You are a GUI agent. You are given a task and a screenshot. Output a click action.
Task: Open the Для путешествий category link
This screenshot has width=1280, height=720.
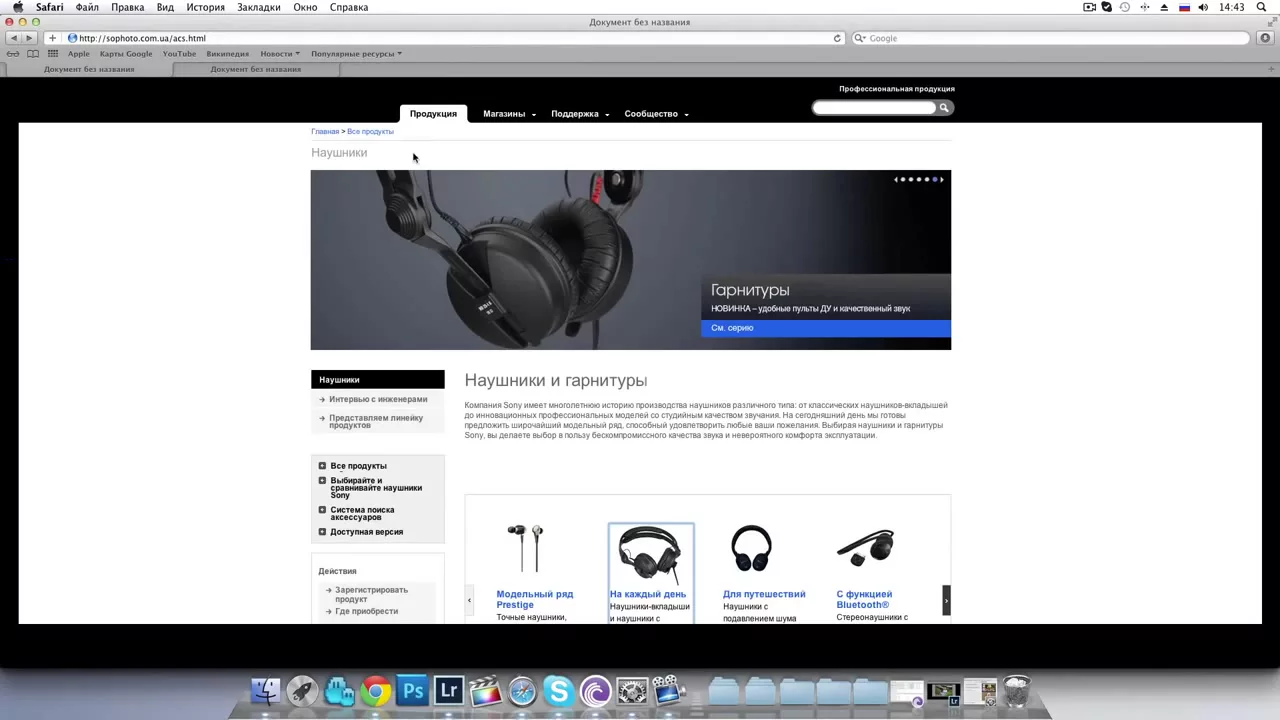[x=764, y=594]
